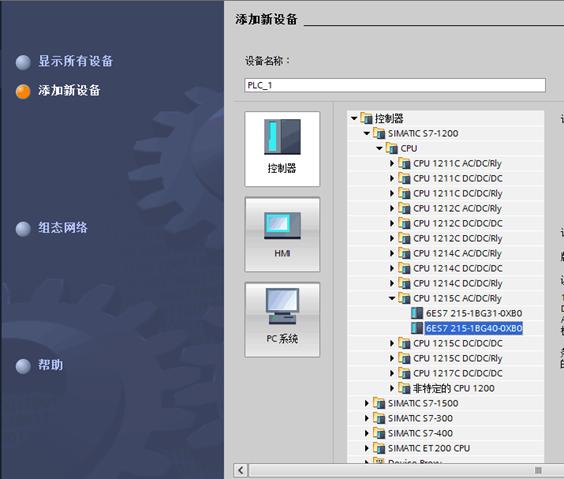Select CPU 1214C DC/DC/DC tree row
The image size is (564, 479).
(446, 268)
